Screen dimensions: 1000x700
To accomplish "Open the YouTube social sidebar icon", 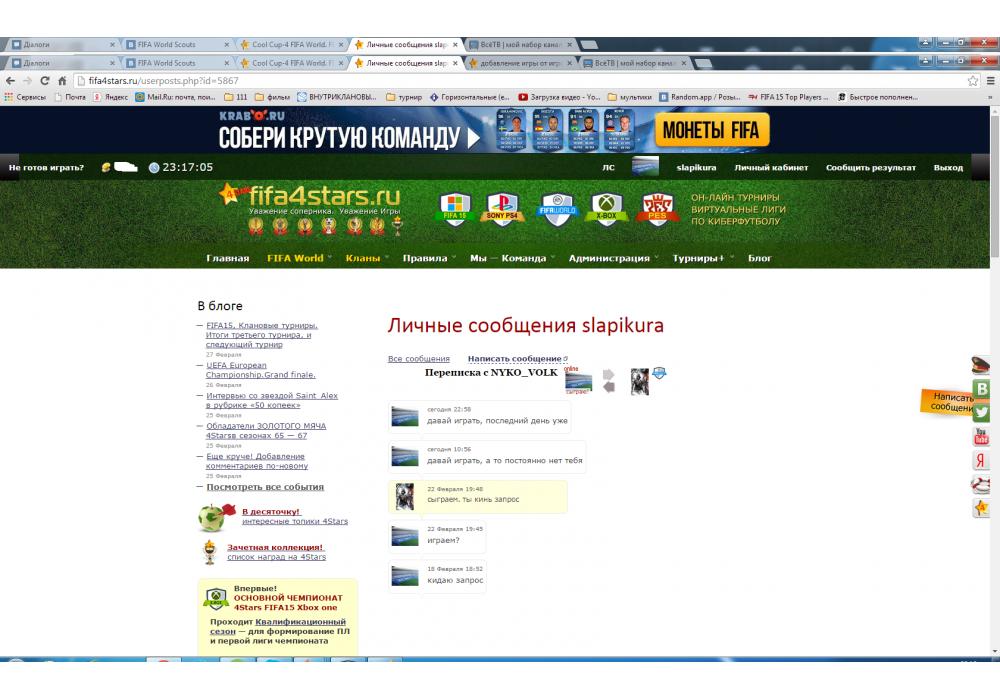I will pos(982,437).
